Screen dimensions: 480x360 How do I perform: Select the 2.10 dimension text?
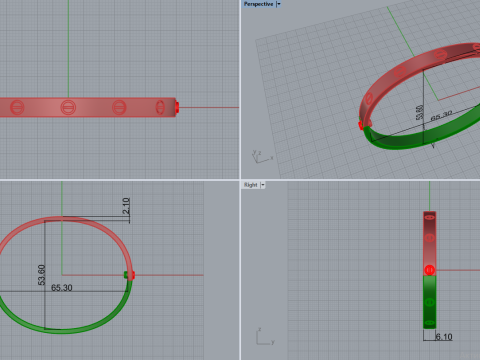coord(126,206)
